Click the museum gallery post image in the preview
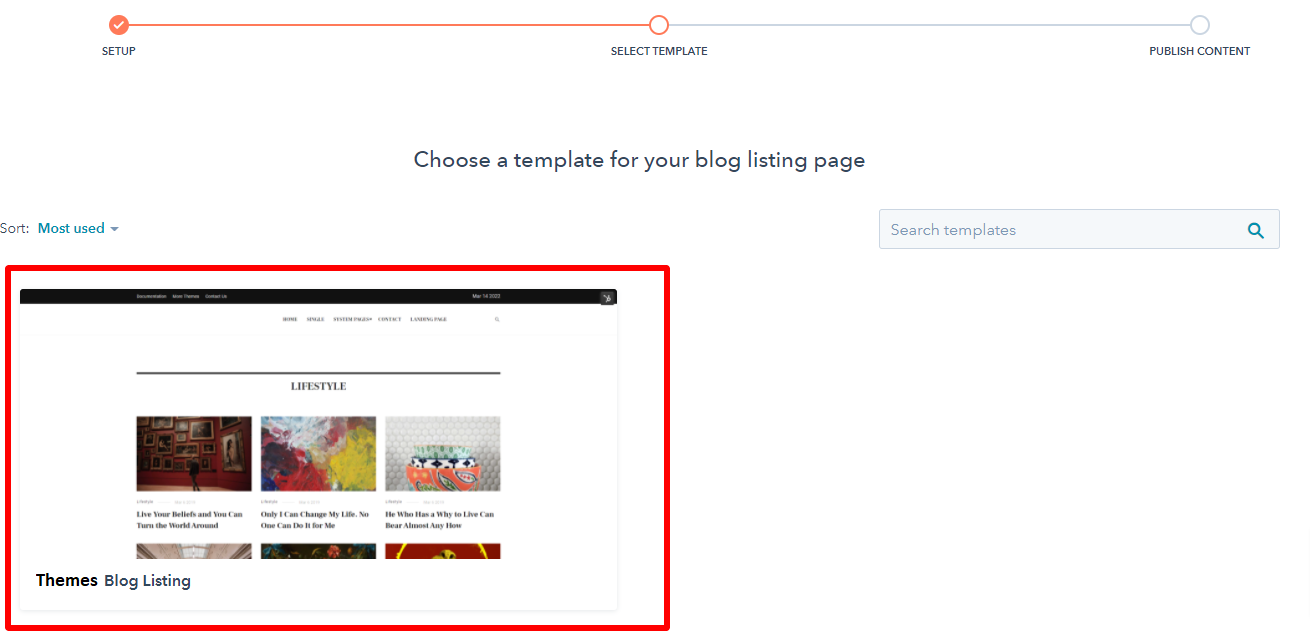The image size is (1310, 636). [194, 453]
